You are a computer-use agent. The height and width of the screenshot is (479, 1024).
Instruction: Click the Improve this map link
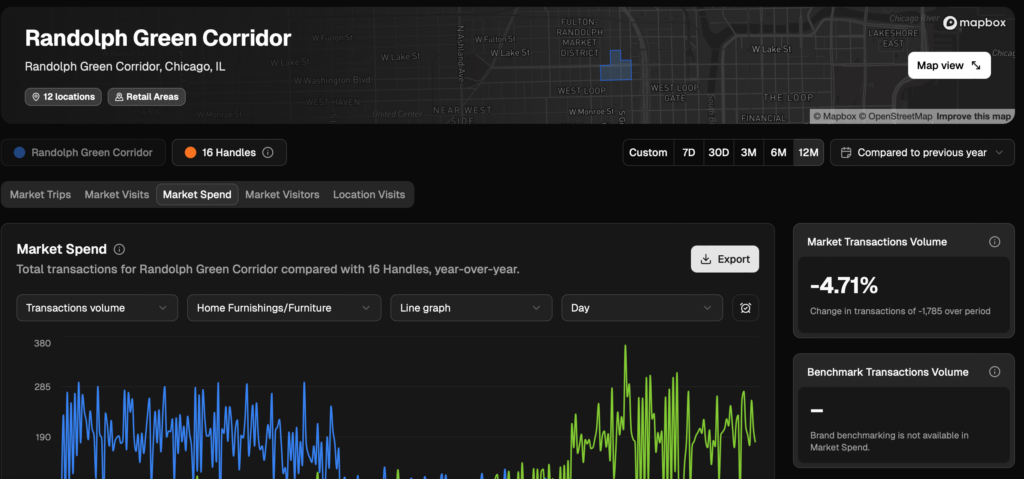pos(974,116)
